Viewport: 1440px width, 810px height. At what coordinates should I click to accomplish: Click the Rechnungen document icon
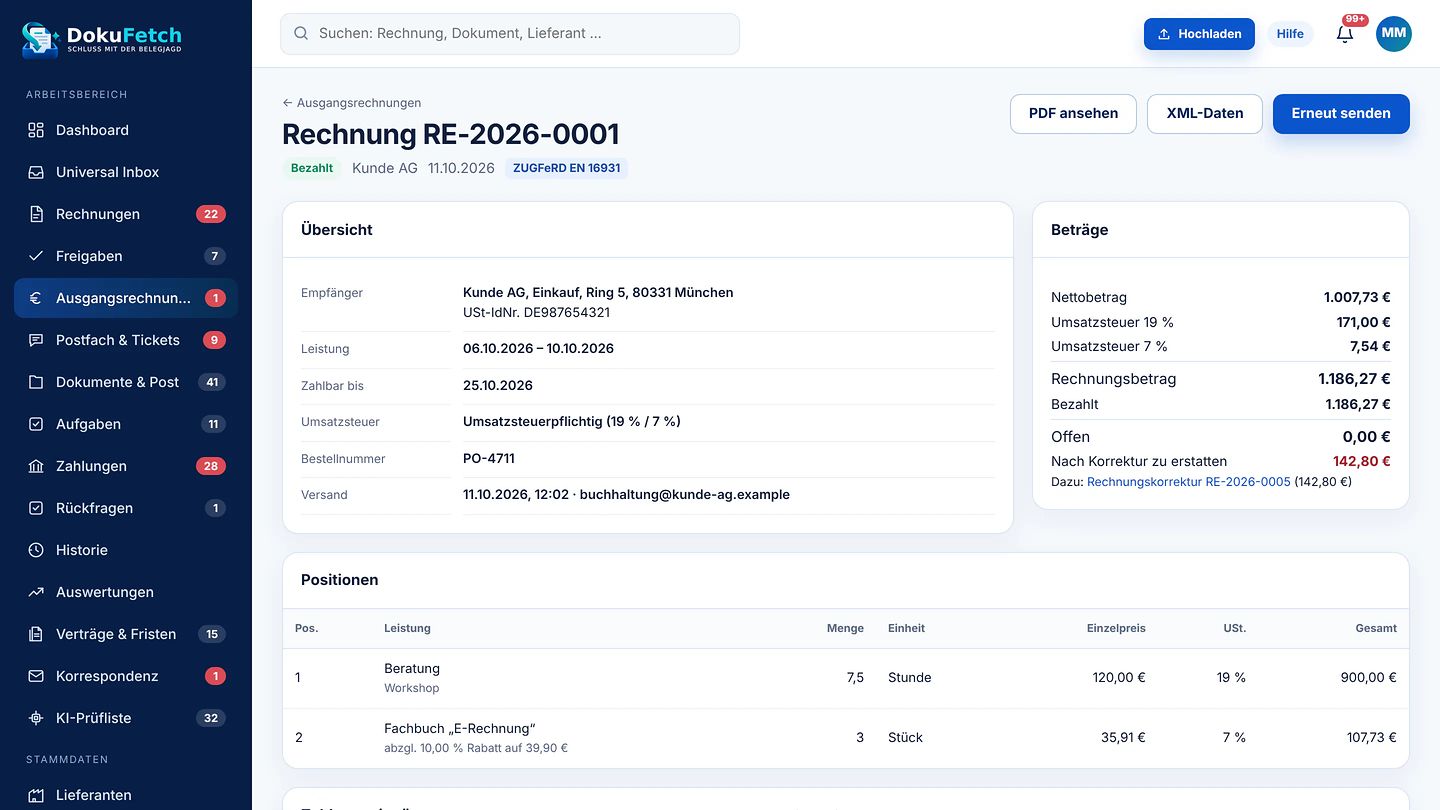(36, 214)
